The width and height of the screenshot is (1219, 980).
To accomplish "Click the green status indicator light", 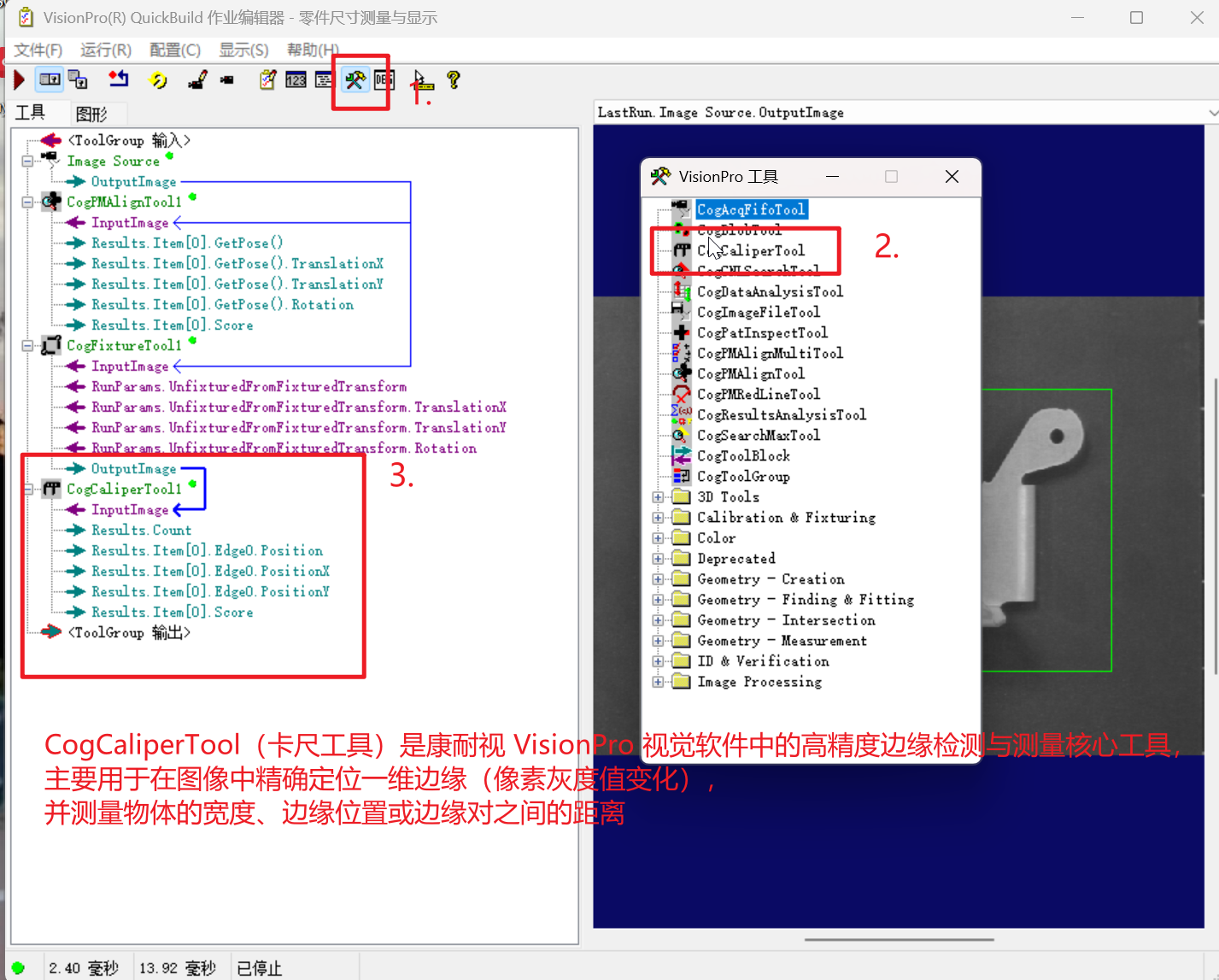I will click(x=18, y=968).
